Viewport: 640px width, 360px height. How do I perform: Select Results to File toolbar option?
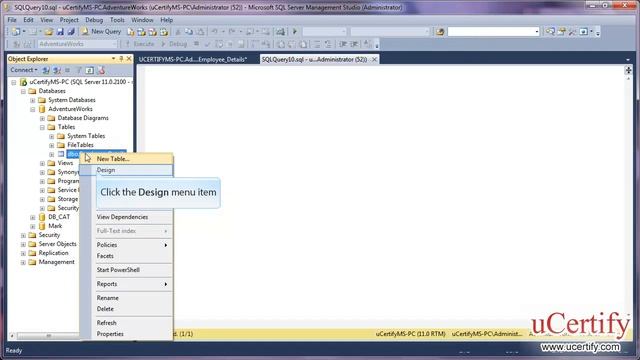[x=303, y=44]
